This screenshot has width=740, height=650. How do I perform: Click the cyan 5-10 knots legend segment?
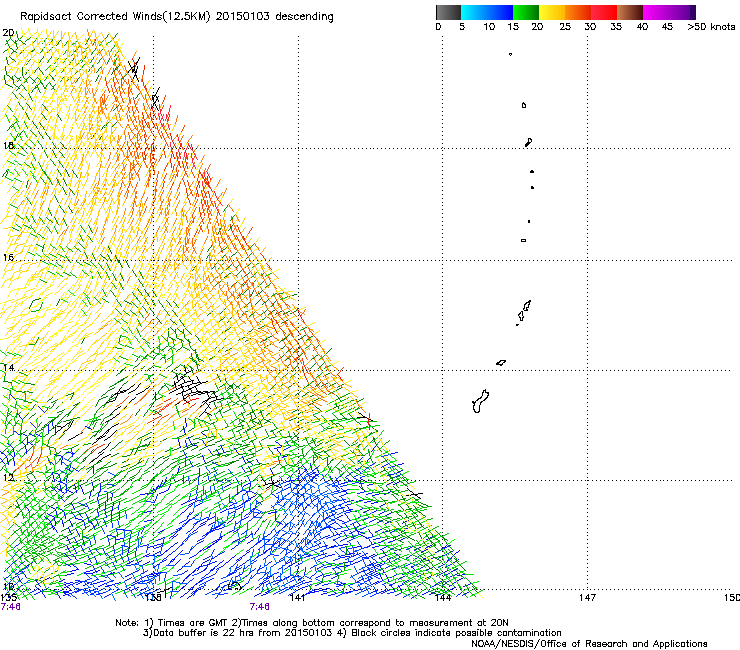tap(474, 12)
